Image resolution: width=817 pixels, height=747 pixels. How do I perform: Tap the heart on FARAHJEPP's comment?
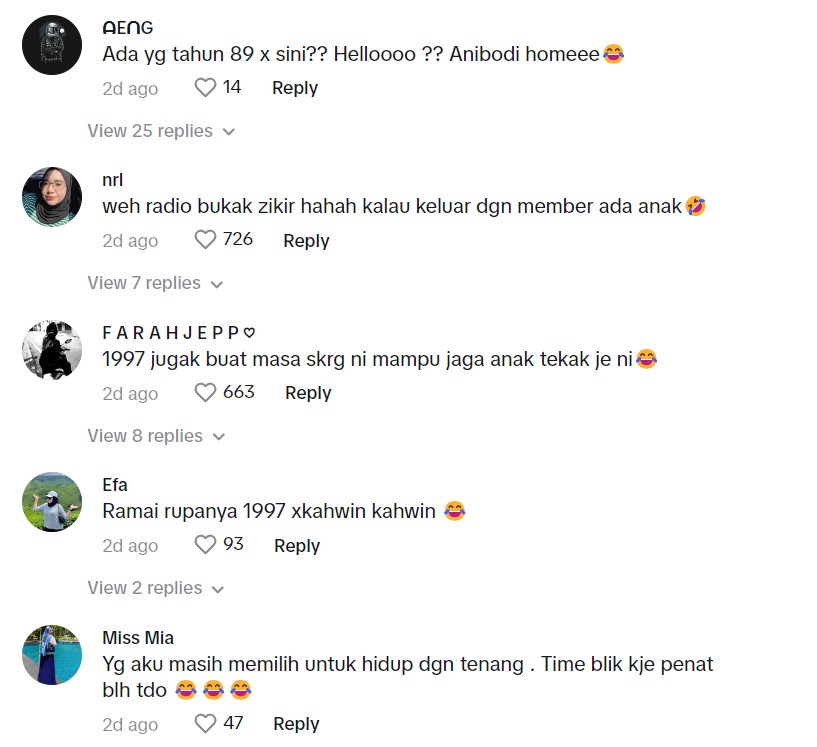click(205, 393)
